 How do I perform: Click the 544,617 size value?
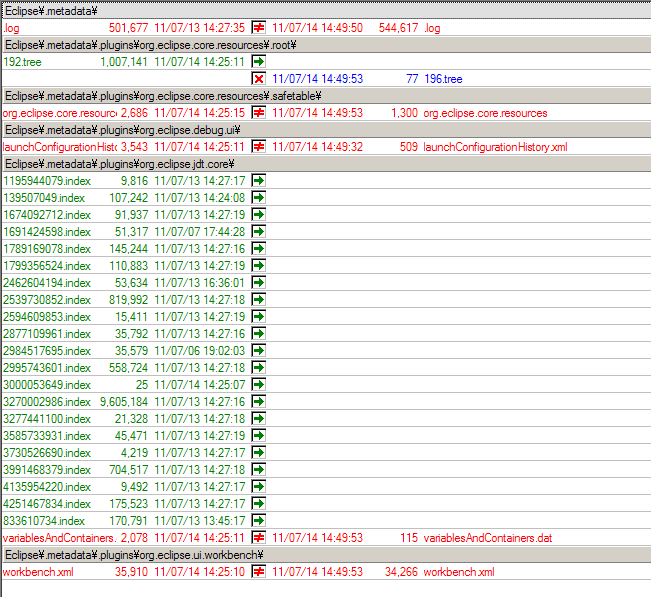click(x=398, y=28)
